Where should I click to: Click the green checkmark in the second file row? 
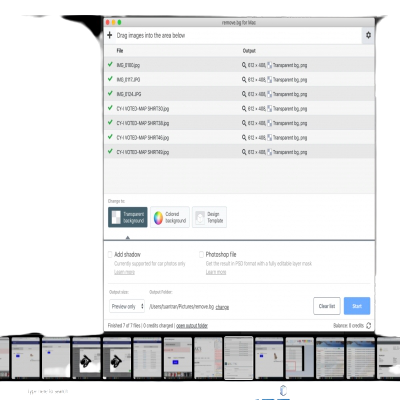[110, 79]
